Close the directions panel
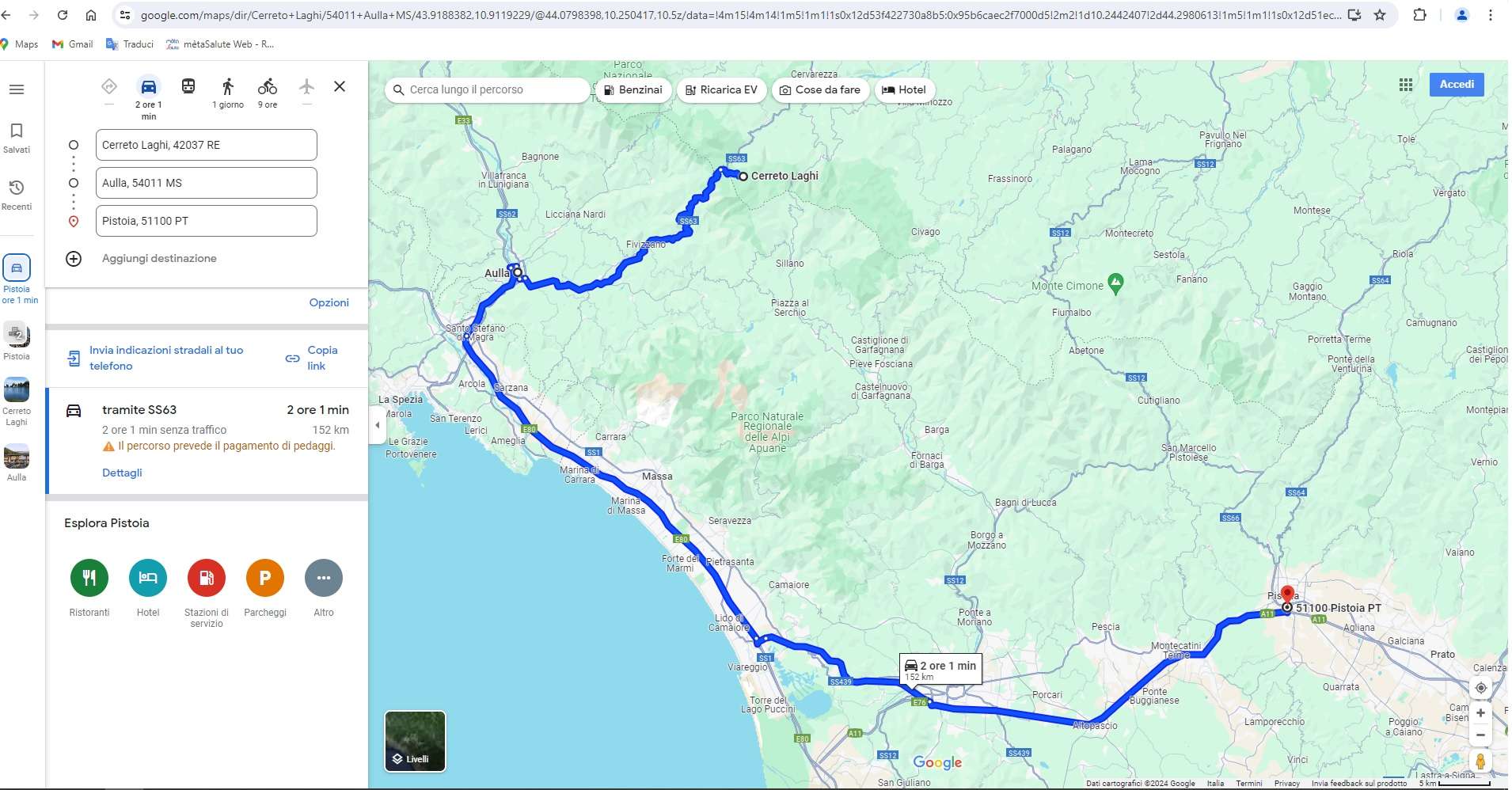Screen dimensions: 1512x790 (340, 86)
